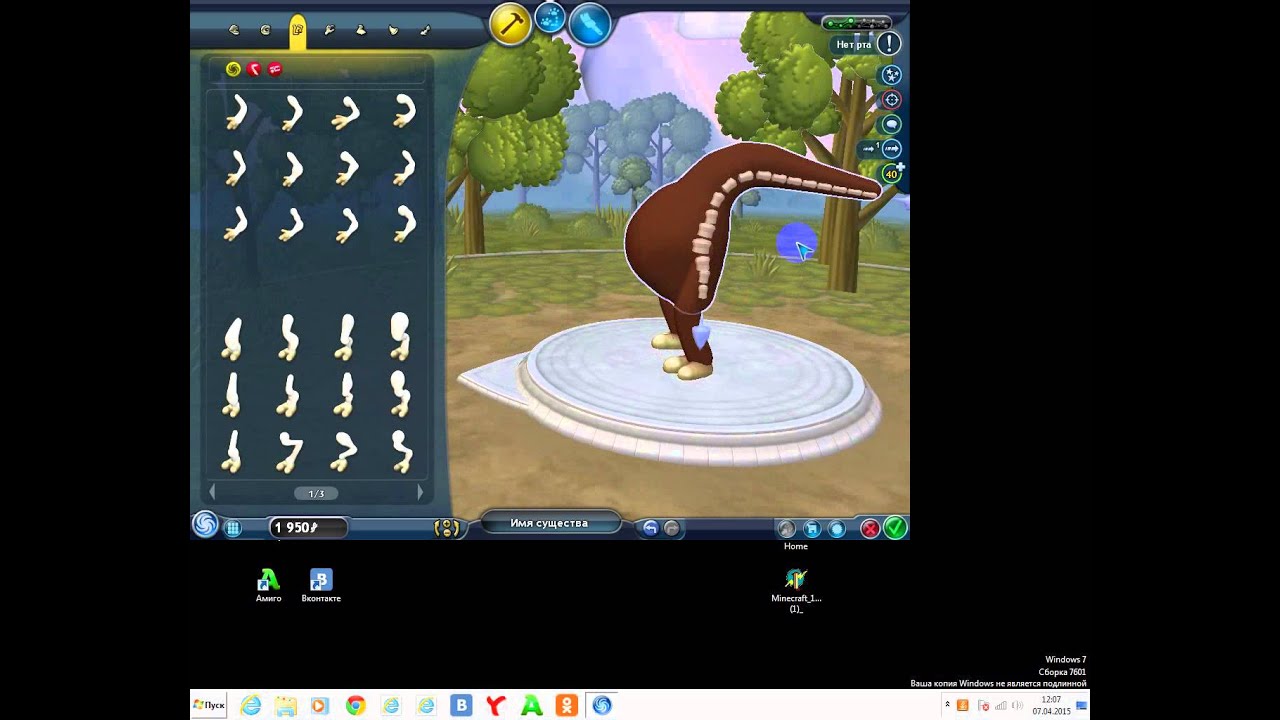Select the Minecraft_1... desktop file
1280x720 pixels.
[796, 590]
